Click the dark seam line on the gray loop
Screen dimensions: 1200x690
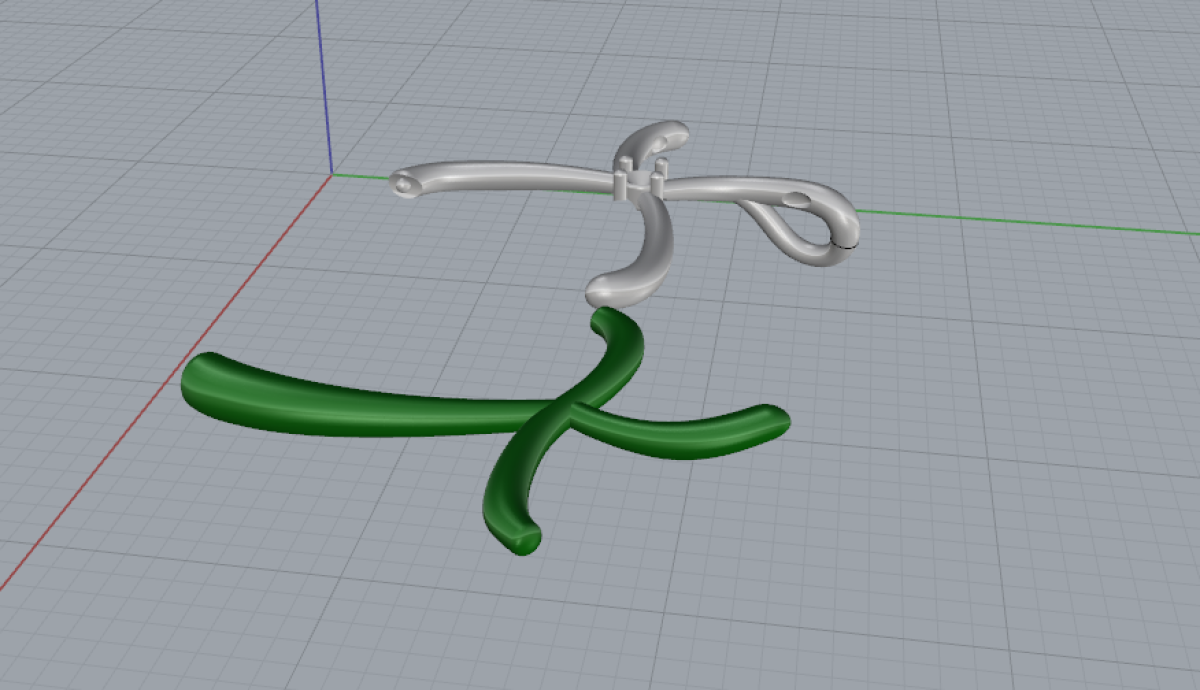(846, 243)
